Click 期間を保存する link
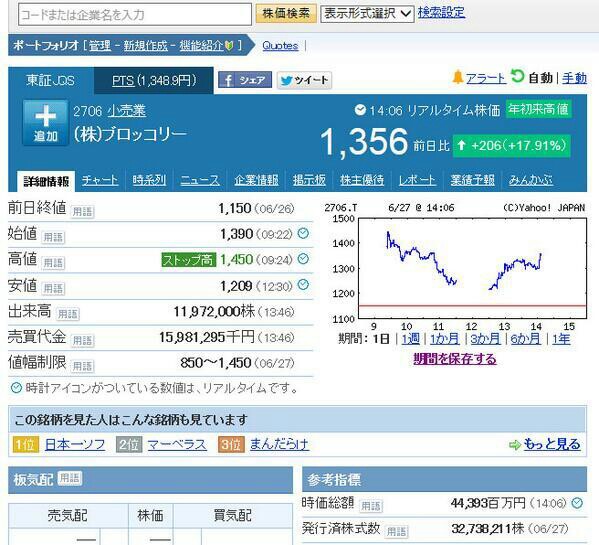Viewport: 599px width, 545px height. 455,359
